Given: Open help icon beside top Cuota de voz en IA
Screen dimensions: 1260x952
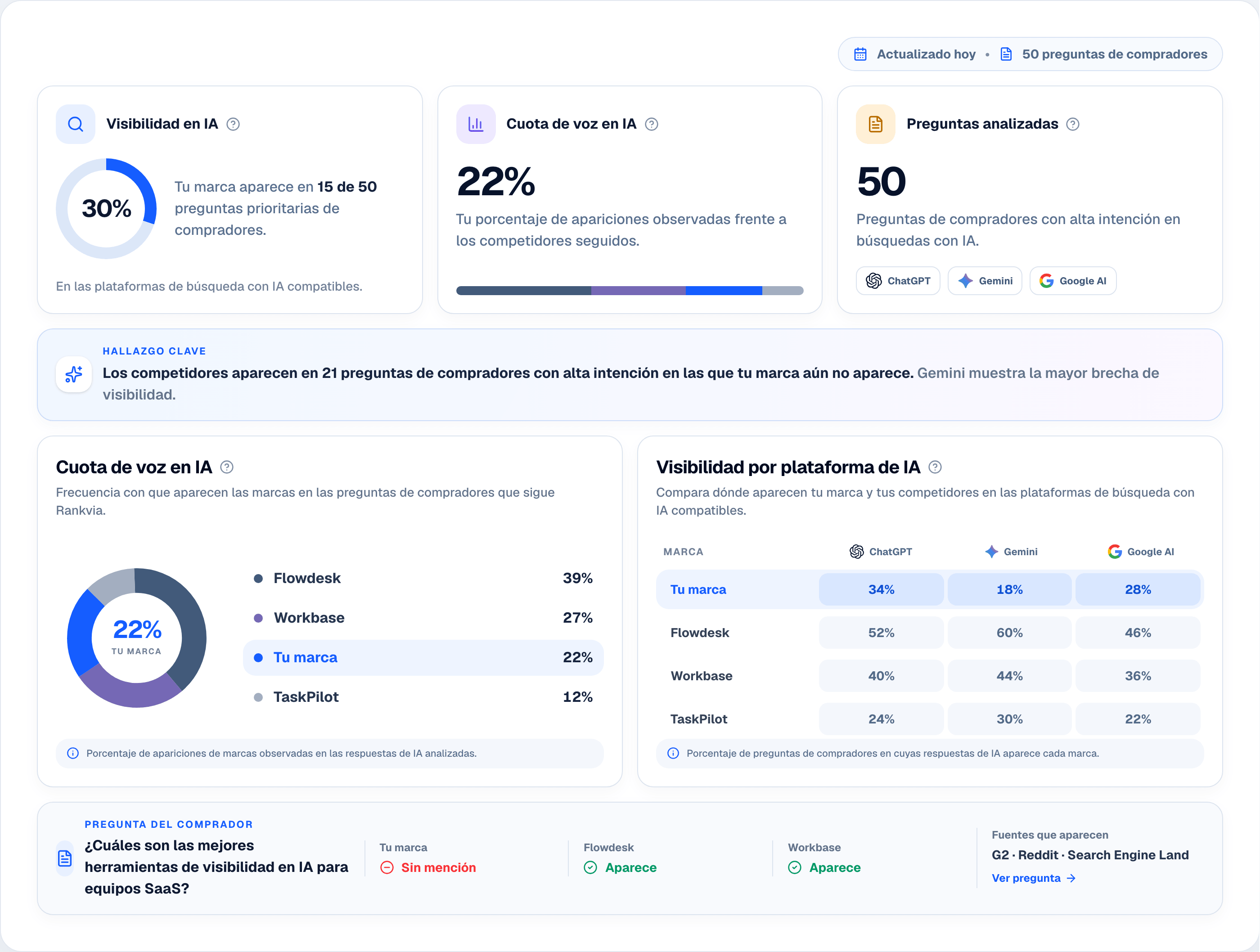Looking at the screenshot, I should (x=652, y=124).
